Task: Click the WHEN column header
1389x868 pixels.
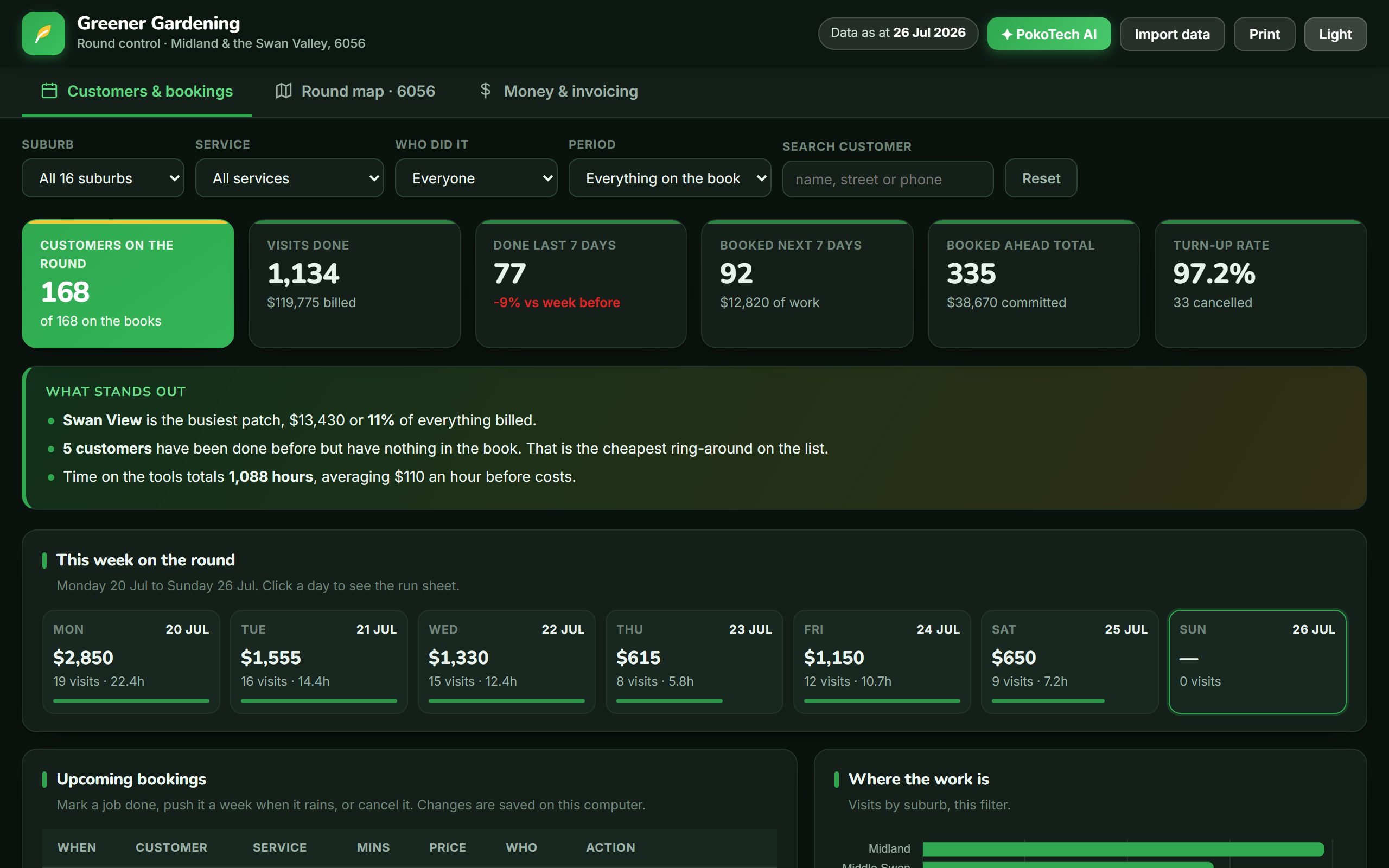Action: (x=77, y=847)
